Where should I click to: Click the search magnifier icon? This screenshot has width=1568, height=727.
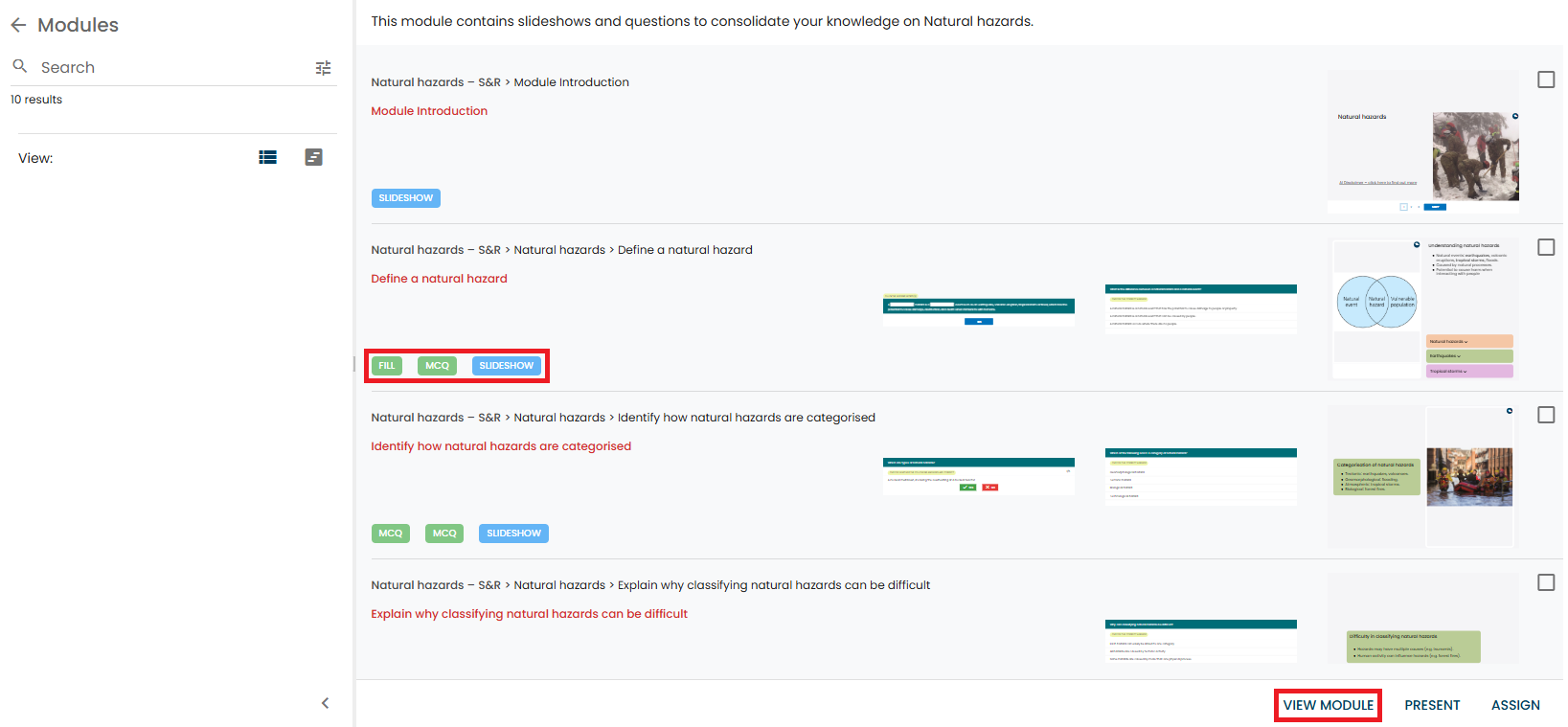pos(19,67)
